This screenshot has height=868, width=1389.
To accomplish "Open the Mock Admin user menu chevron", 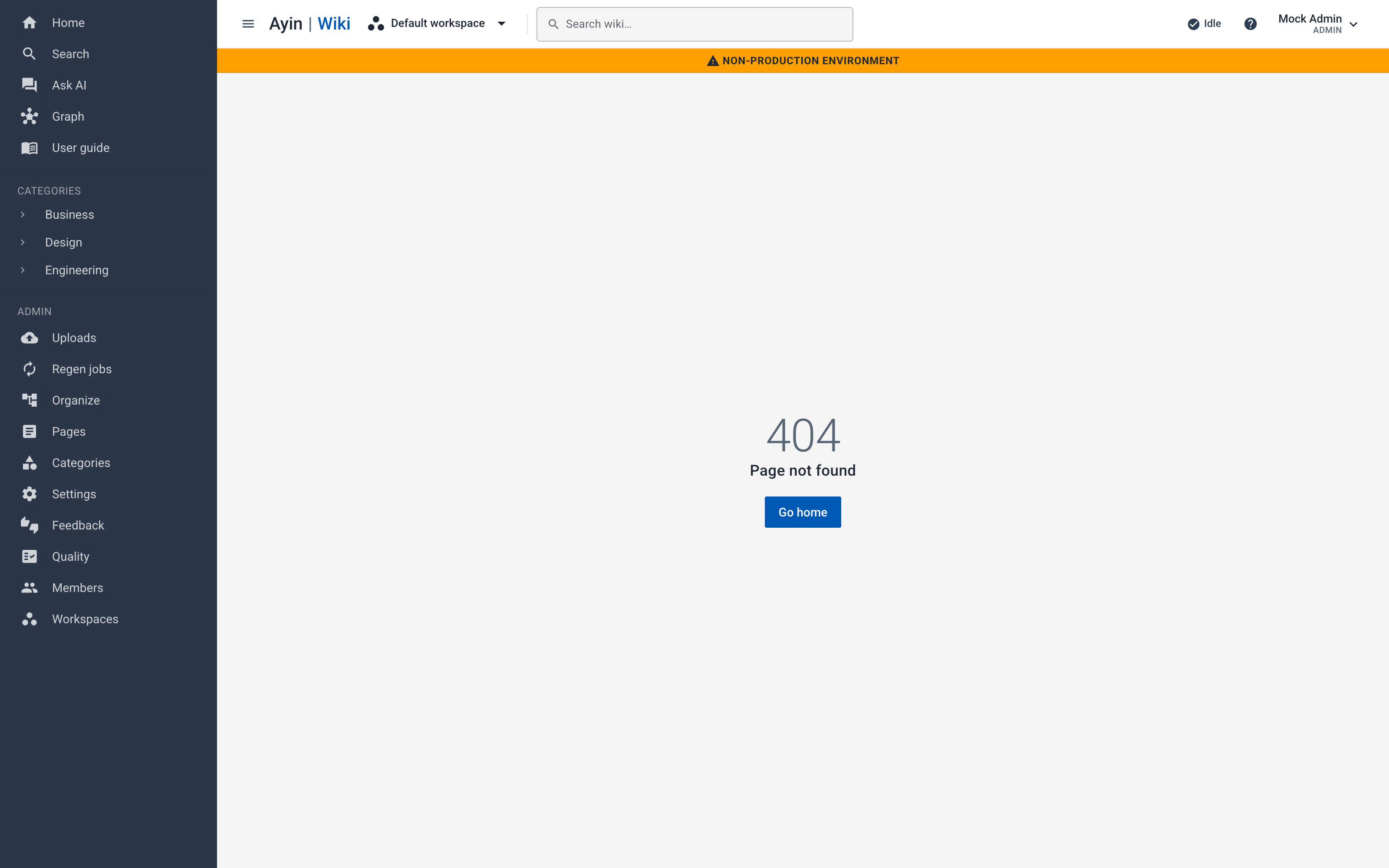I will click(x=1353, y=24).
